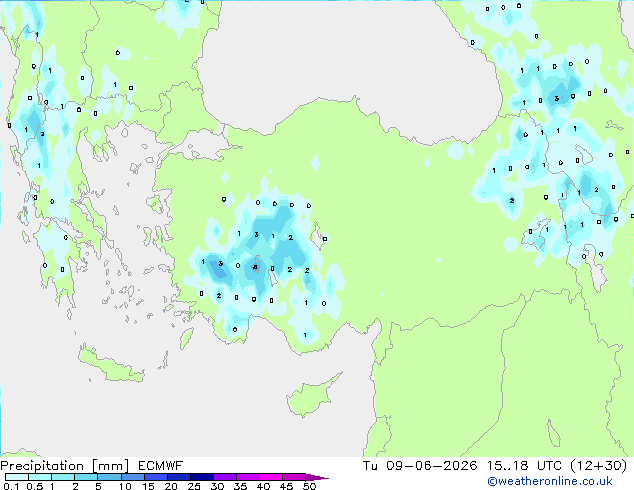Screen dimensions: 634x490
Task: Select the 1–2 mm legend swatch
Action: (x=63, y=477)
